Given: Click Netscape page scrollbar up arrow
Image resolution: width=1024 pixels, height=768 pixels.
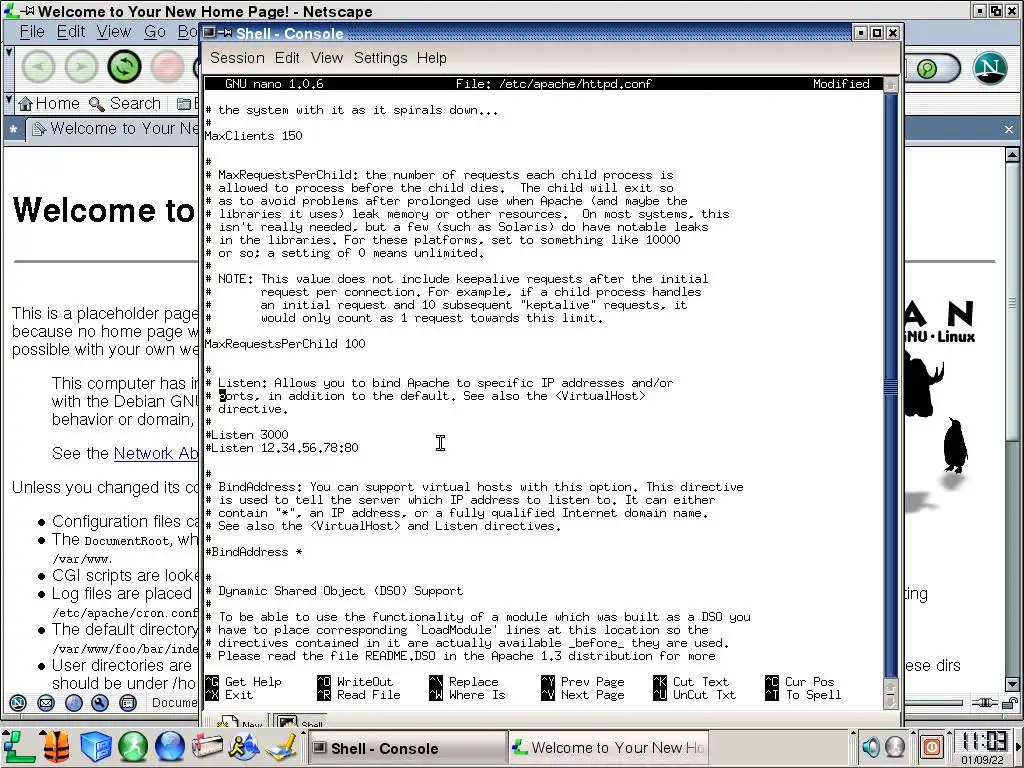Looking at the screenshot, I should [x=1012, y=155].
